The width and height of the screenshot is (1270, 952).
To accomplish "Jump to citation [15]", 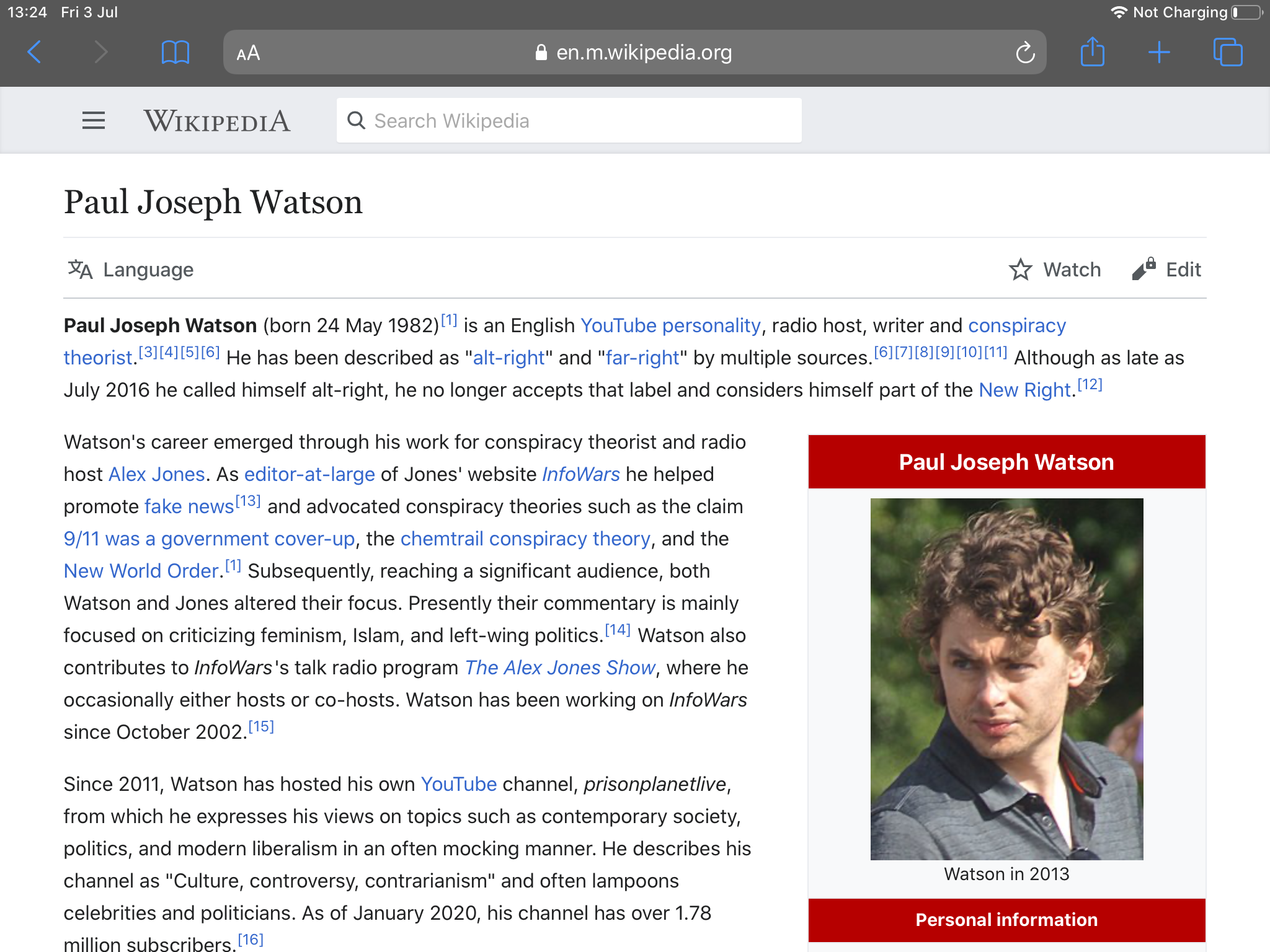I will (x=261, y=726).
